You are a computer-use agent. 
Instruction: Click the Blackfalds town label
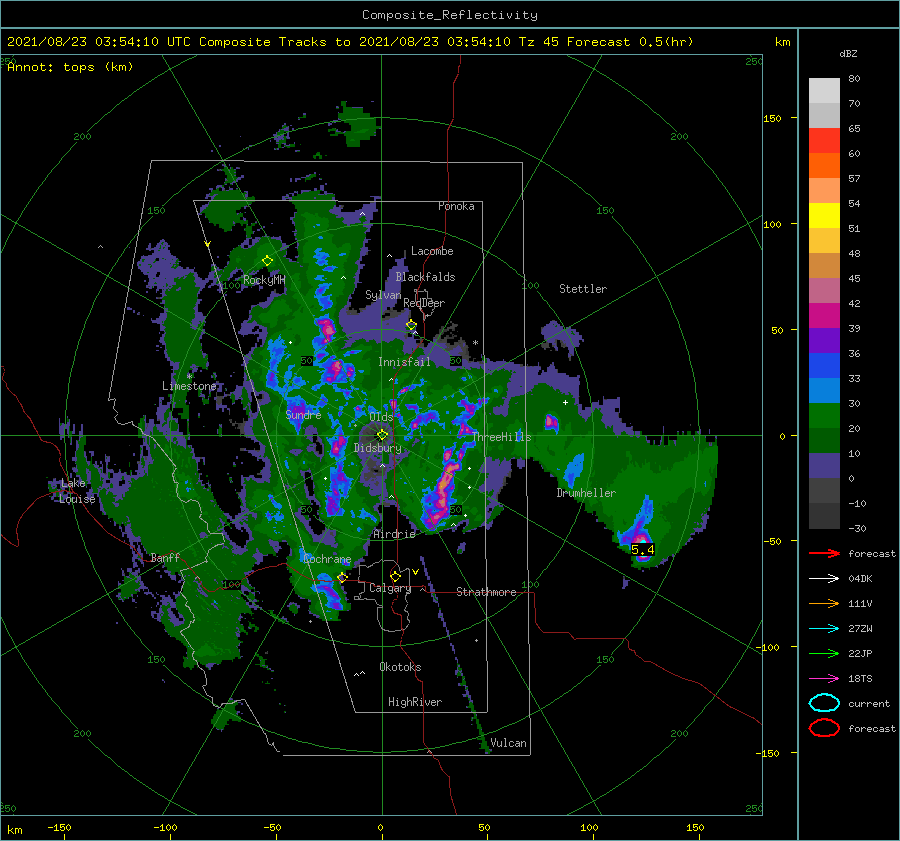(x=425, y=277)
